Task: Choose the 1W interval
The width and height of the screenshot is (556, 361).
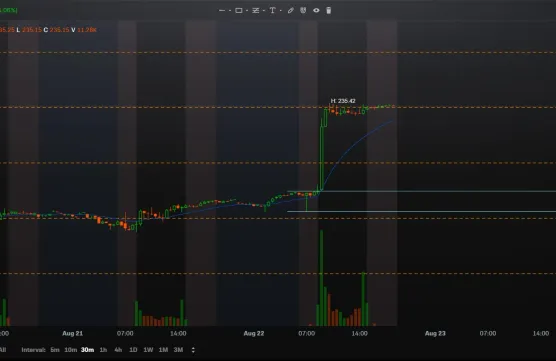Action: click(148, 350)
